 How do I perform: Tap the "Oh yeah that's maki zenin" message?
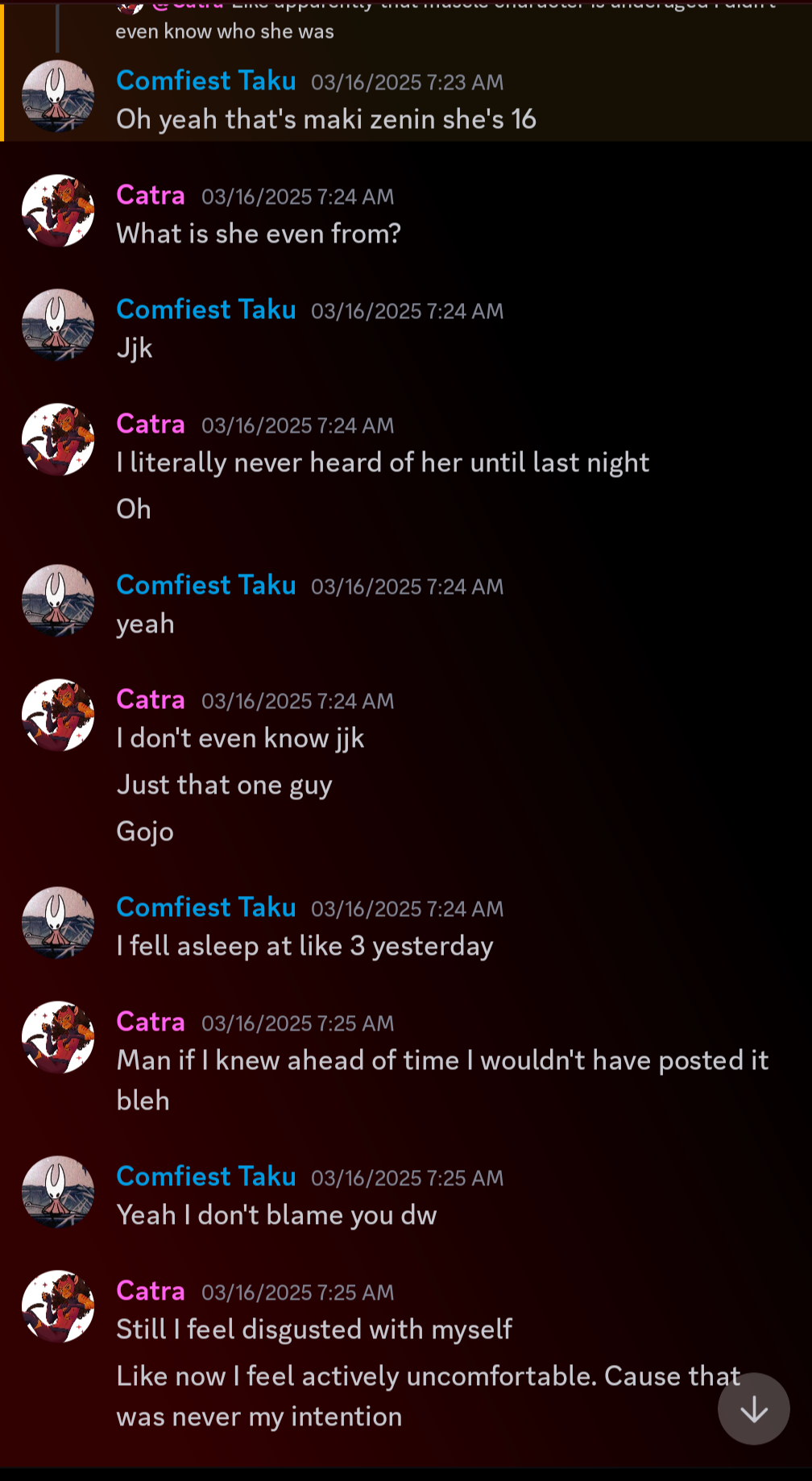(x=326, y=119)
